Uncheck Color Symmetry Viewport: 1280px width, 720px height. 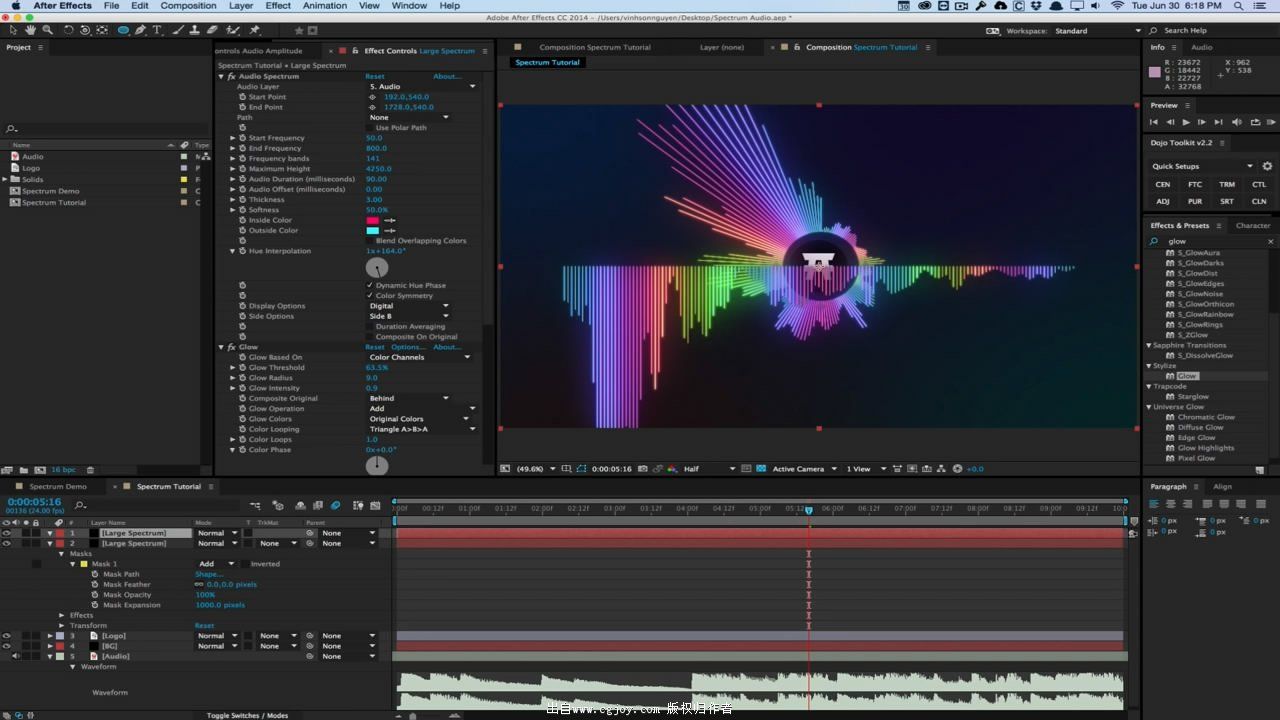370,296
